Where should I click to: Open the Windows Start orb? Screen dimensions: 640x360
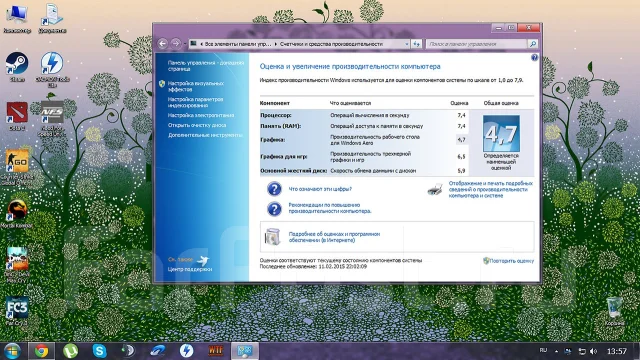(12, 351)
